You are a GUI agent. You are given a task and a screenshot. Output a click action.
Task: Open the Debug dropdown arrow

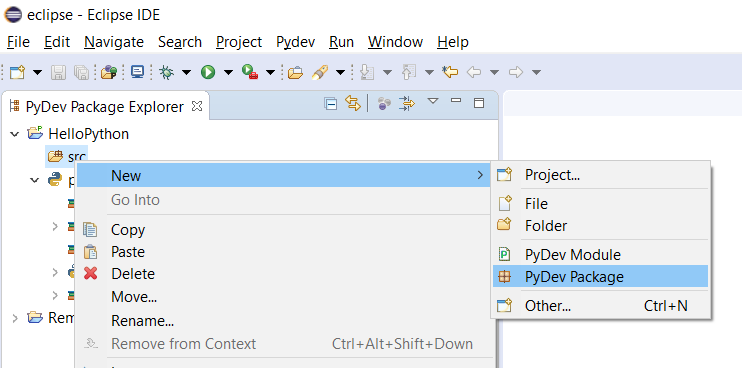[x=186, y=72]
